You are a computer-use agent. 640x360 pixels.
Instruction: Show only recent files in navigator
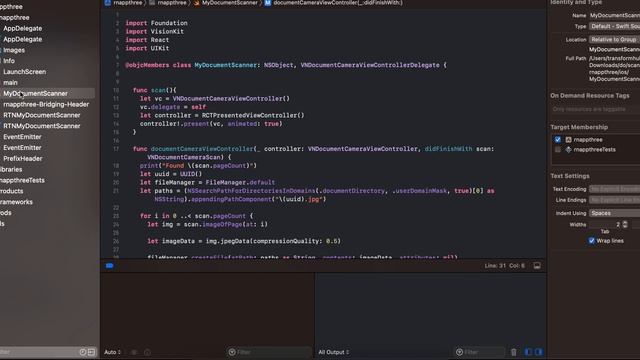(x=83, y=352)
